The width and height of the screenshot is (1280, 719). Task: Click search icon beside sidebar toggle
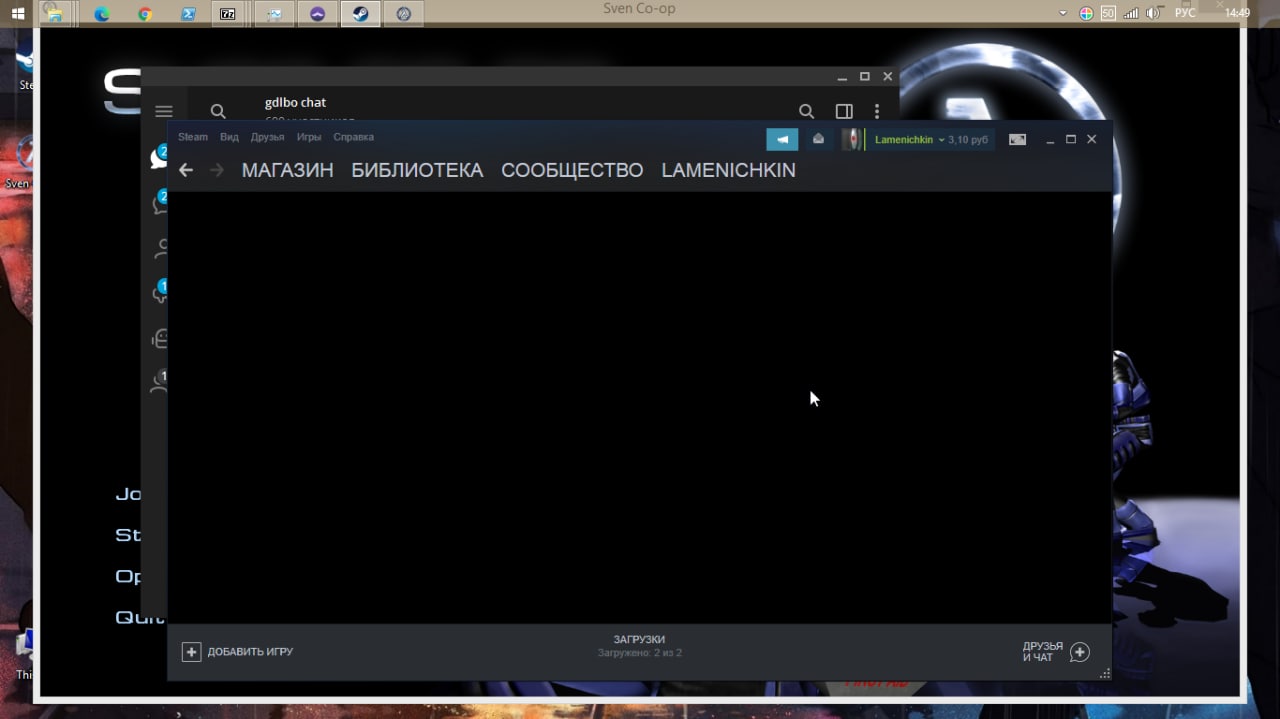(x=806, y=112)
